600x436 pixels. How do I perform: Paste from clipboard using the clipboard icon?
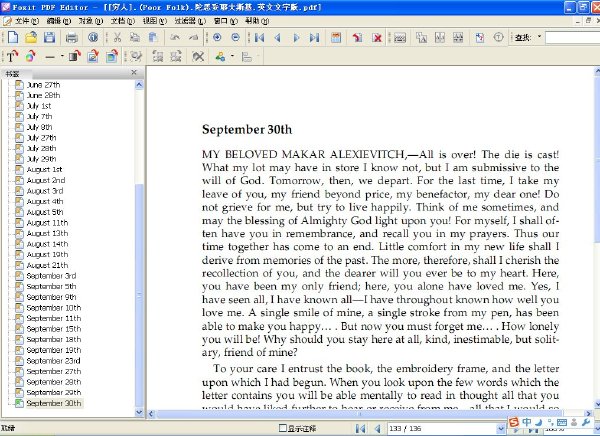(153, 38)
